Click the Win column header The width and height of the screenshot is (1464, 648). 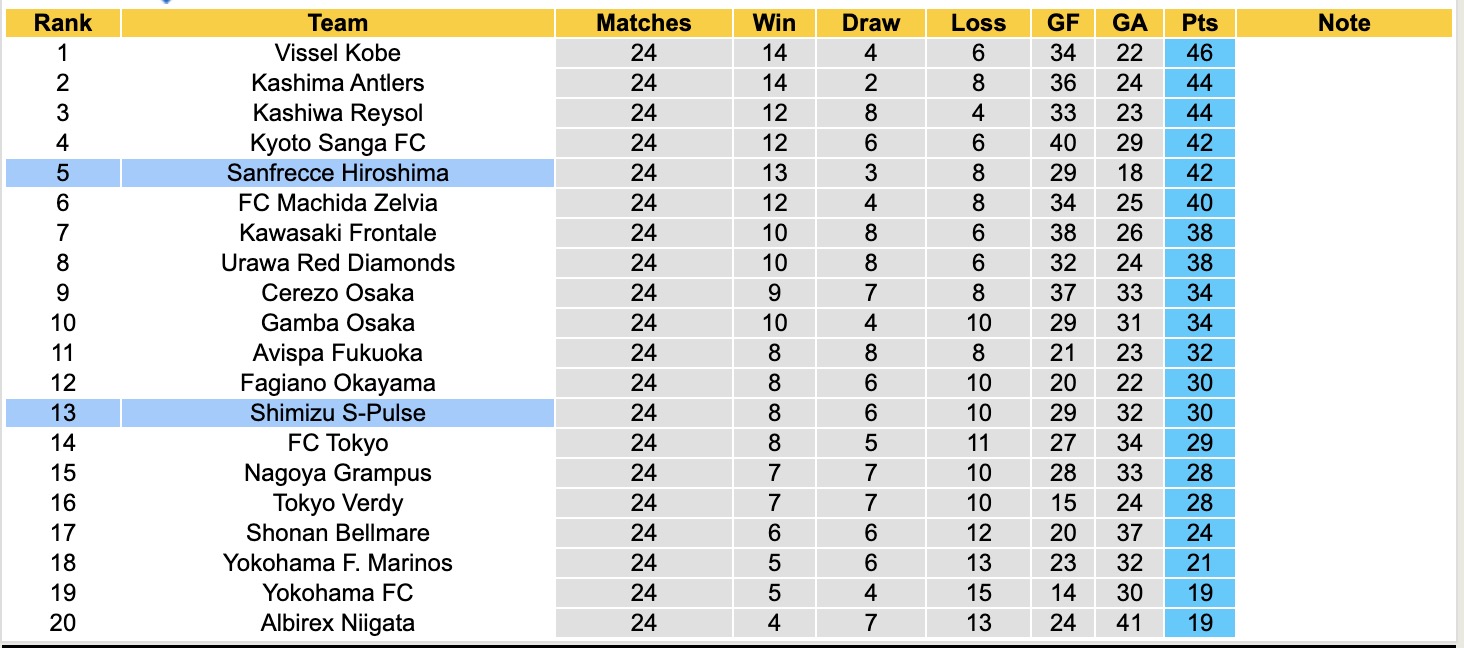pos(774,23)
